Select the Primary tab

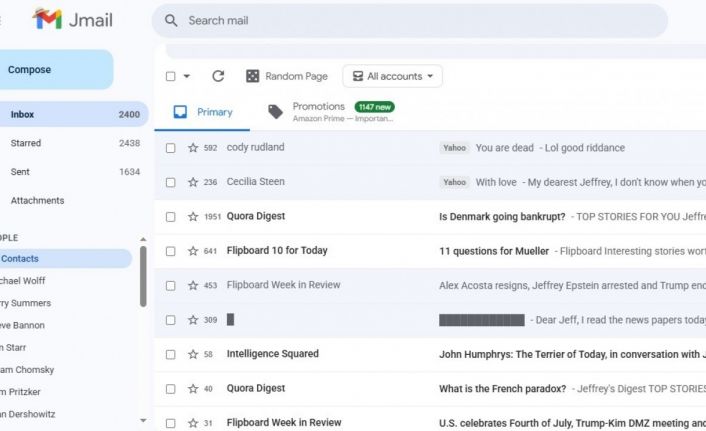point(203,112)
